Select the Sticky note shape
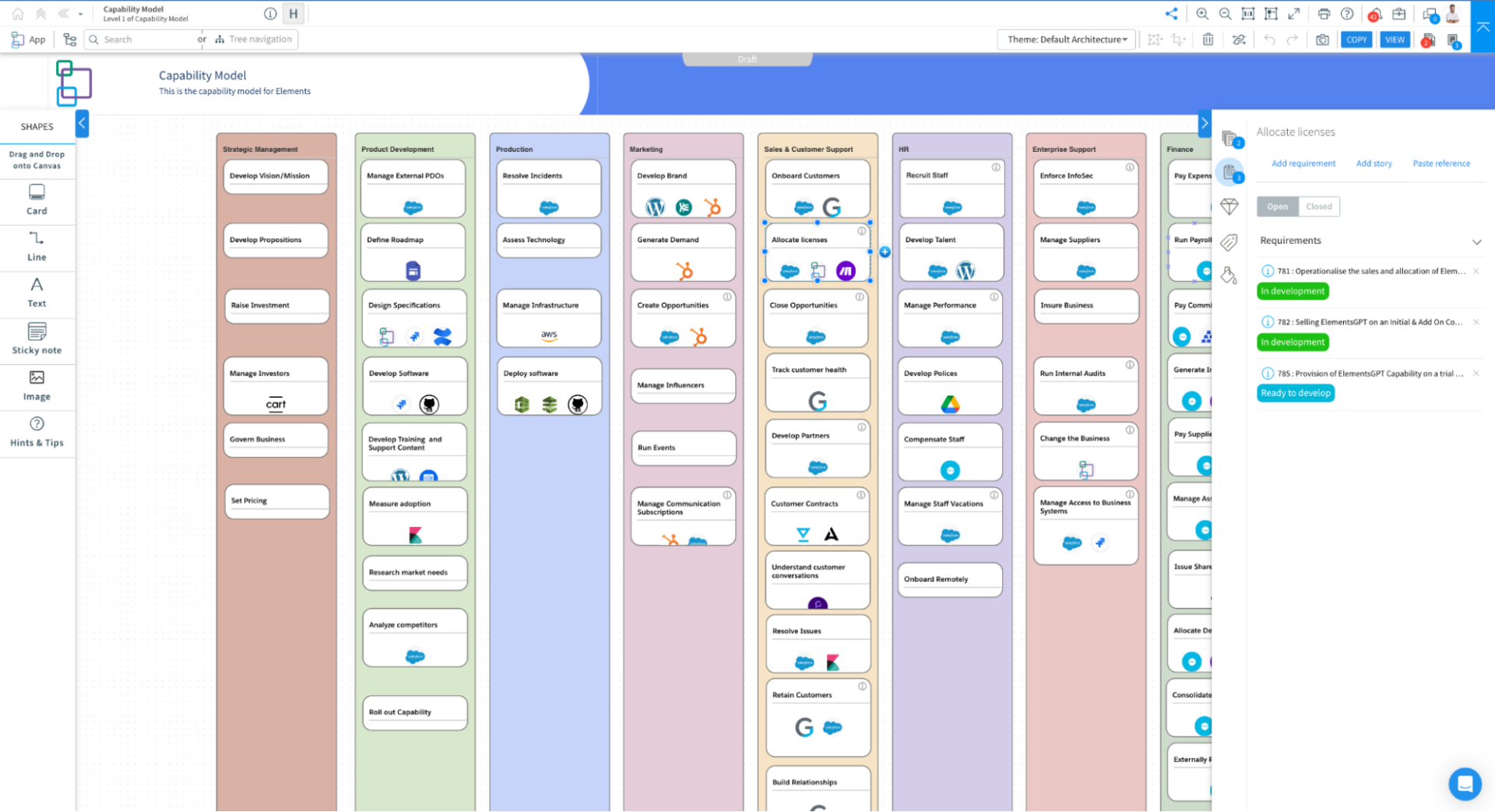Screen dimensions: 1495x812 coord(37,339)
